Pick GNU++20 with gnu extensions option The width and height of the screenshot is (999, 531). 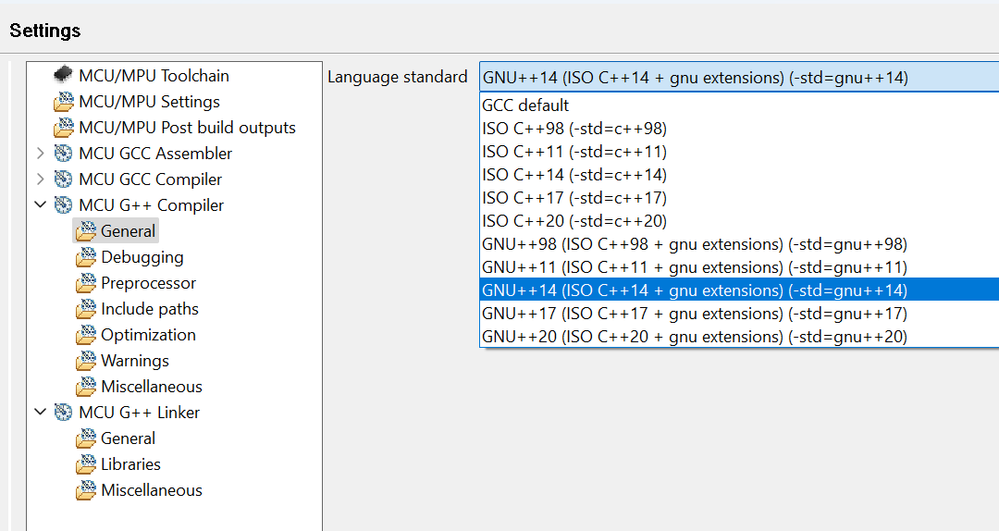click(739, 337)
